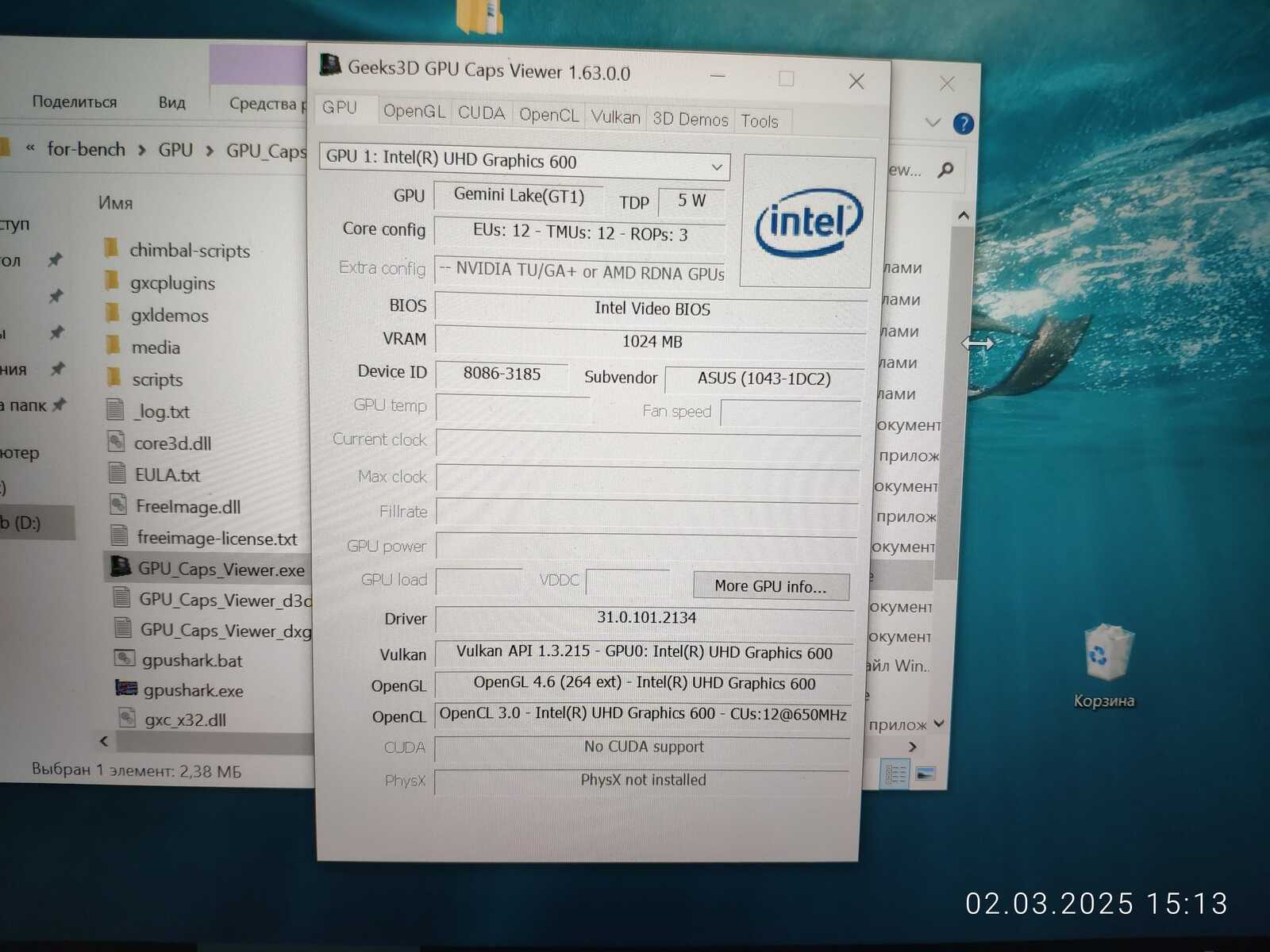Image resolution: width=1270 pixels, height=952 pixels.
Task: Click the Vulkan API 1.3.215 field
Action: click(644, 652)
